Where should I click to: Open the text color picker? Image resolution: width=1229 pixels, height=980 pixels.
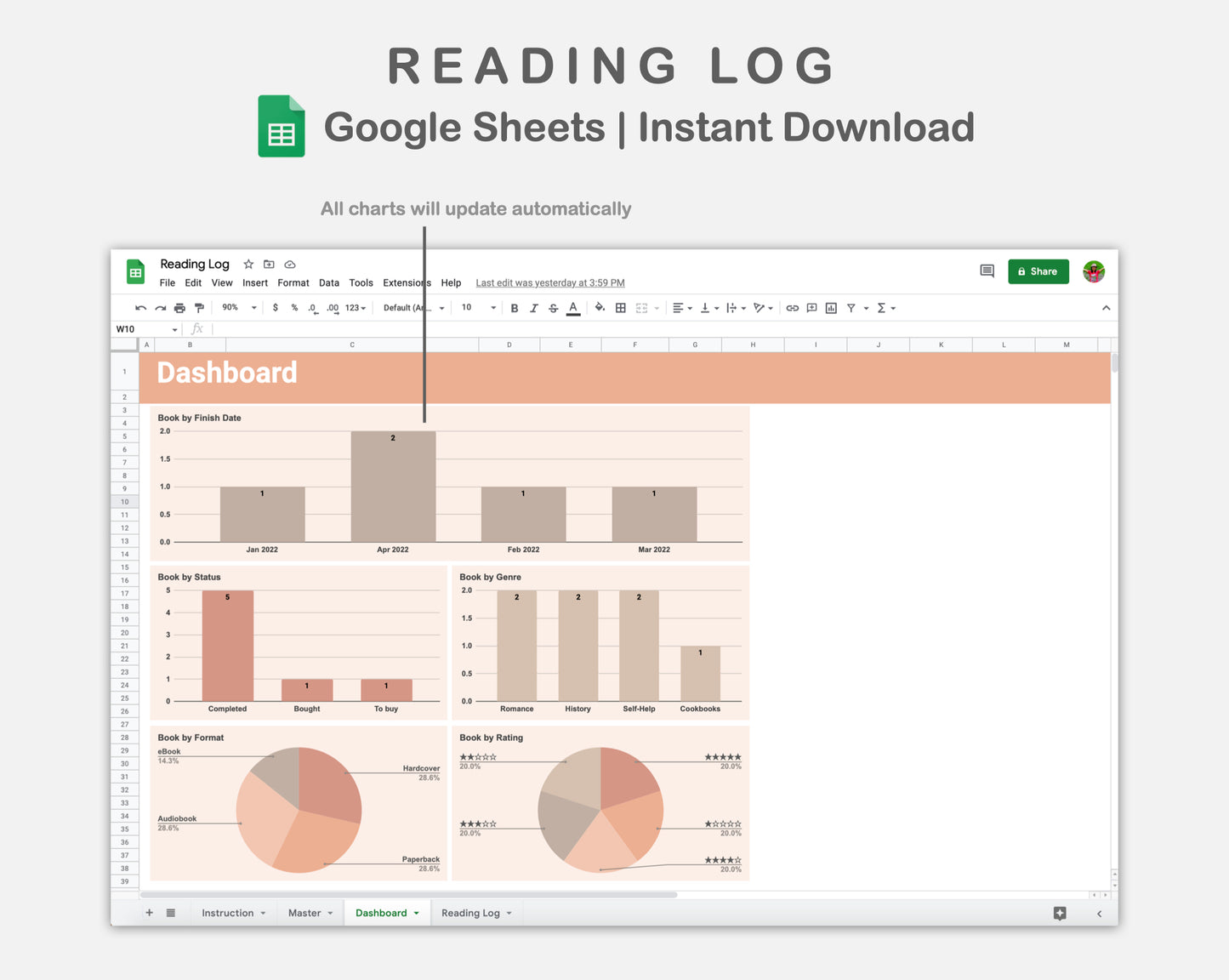573,307
